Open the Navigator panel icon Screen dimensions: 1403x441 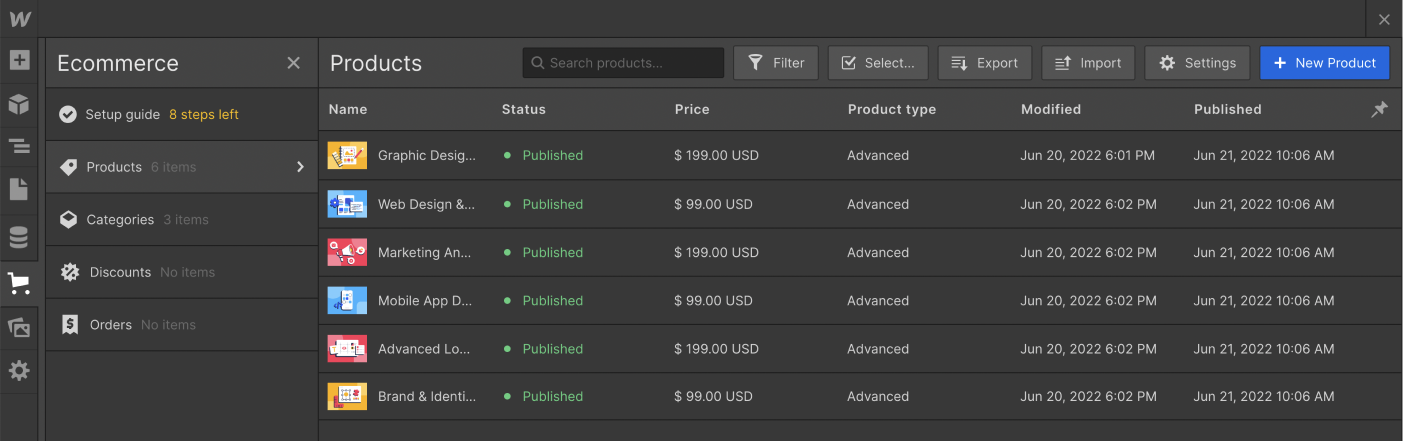tap(19, 147)
